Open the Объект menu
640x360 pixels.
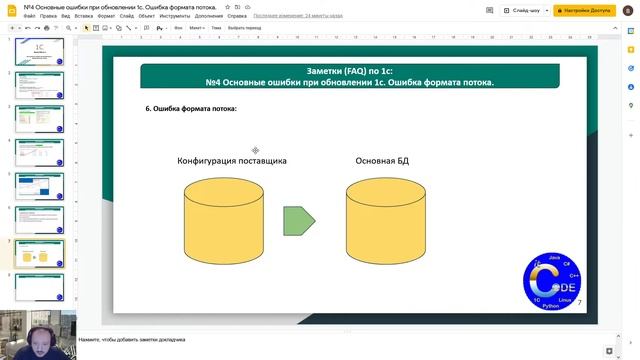[147, 16]
